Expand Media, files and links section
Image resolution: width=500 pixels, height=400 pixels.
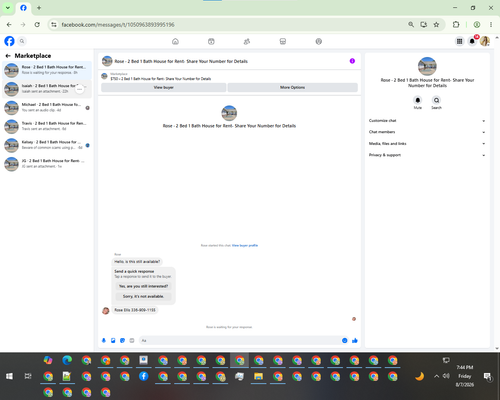click(x=427, y=144)
